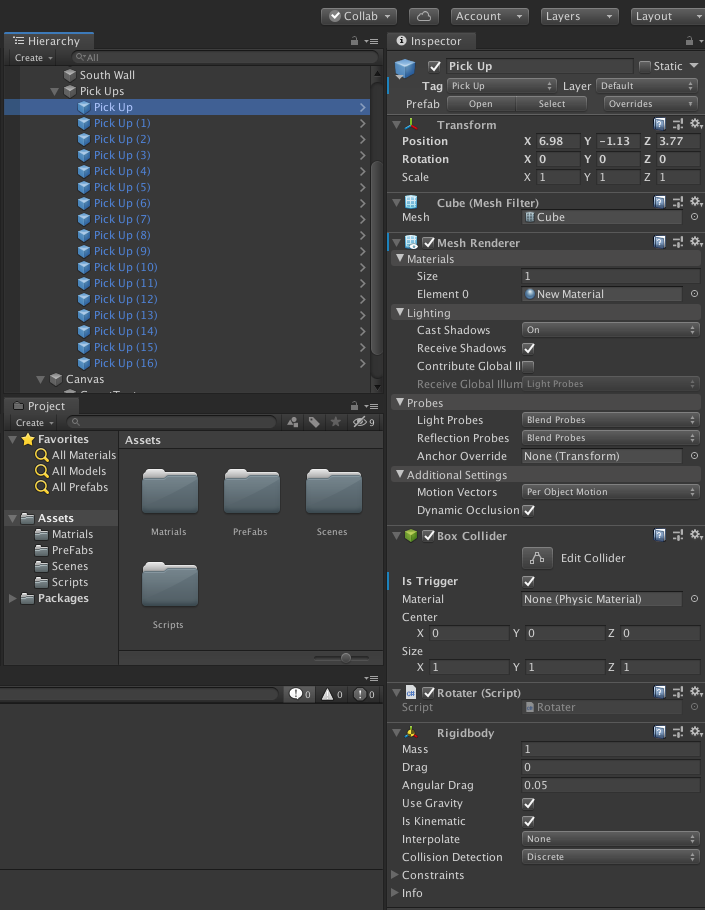Select the Project tab
Image resolution: width=705 pixels, height=910 pixels.
[x=39, y=406]
